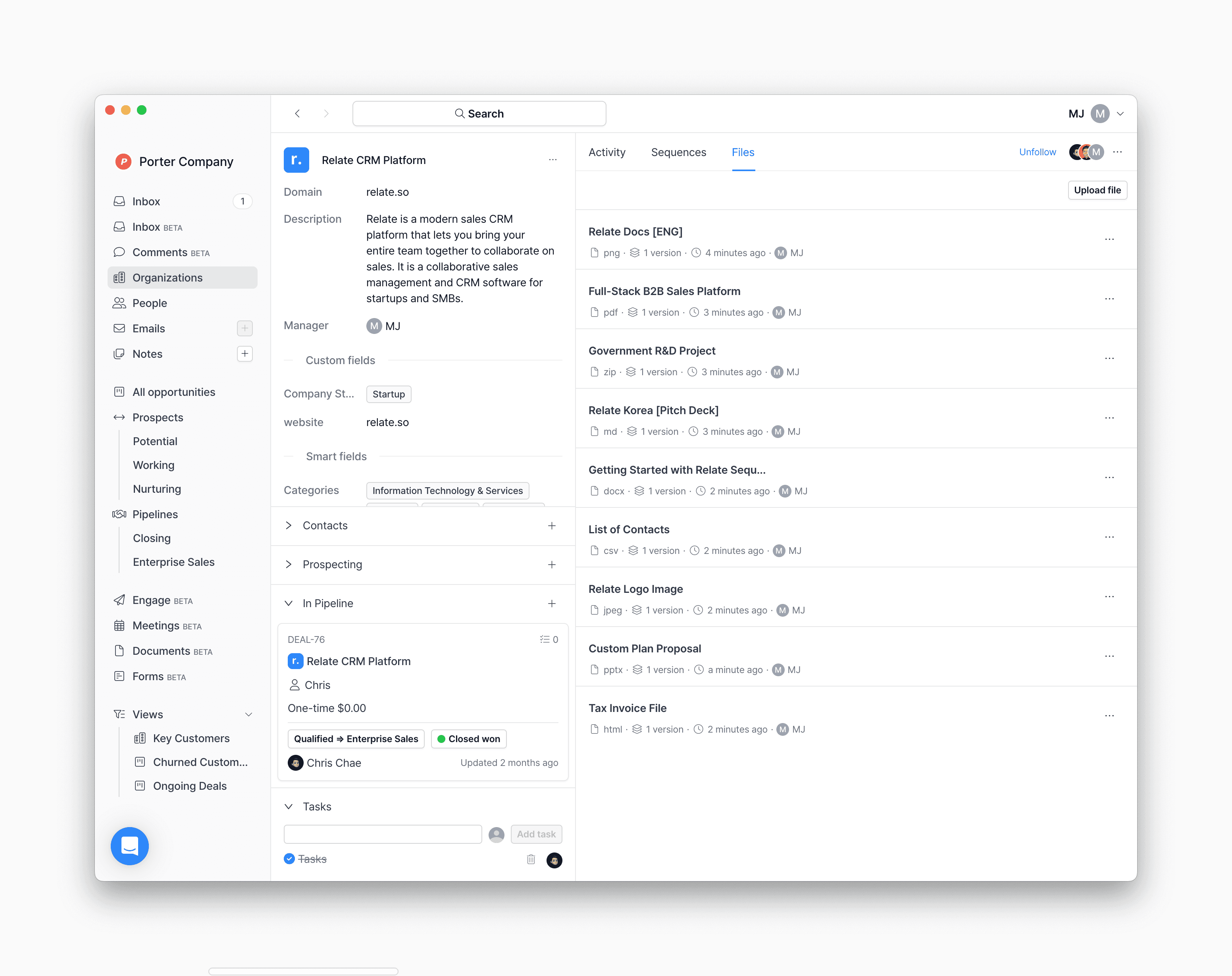The image size is (1232, 976).
Task: Click the task assignee avatar beside Add task
Action: 497,834
